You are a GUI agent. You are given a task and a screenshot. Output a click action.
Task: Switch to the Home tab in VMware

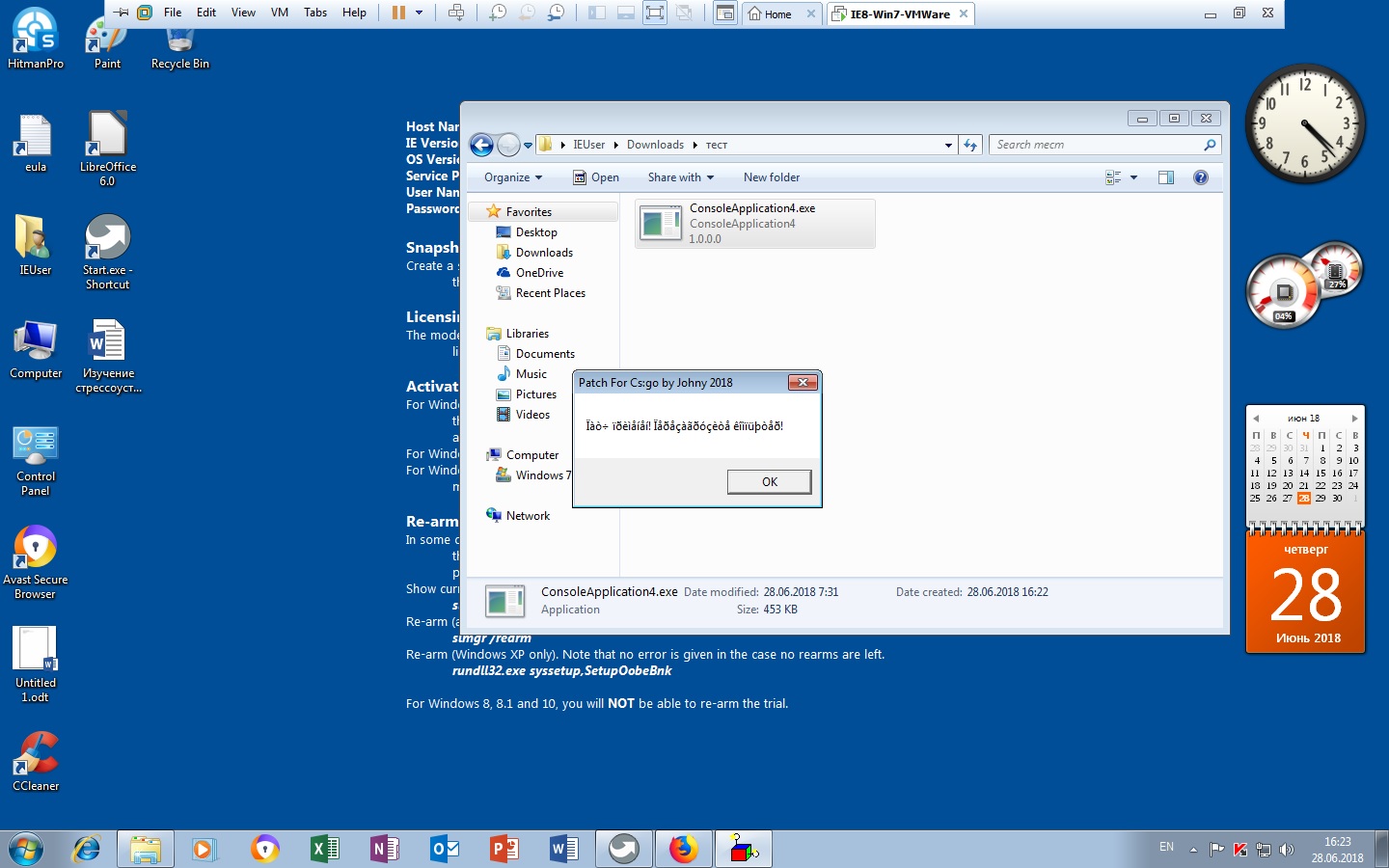coord(772,14)
